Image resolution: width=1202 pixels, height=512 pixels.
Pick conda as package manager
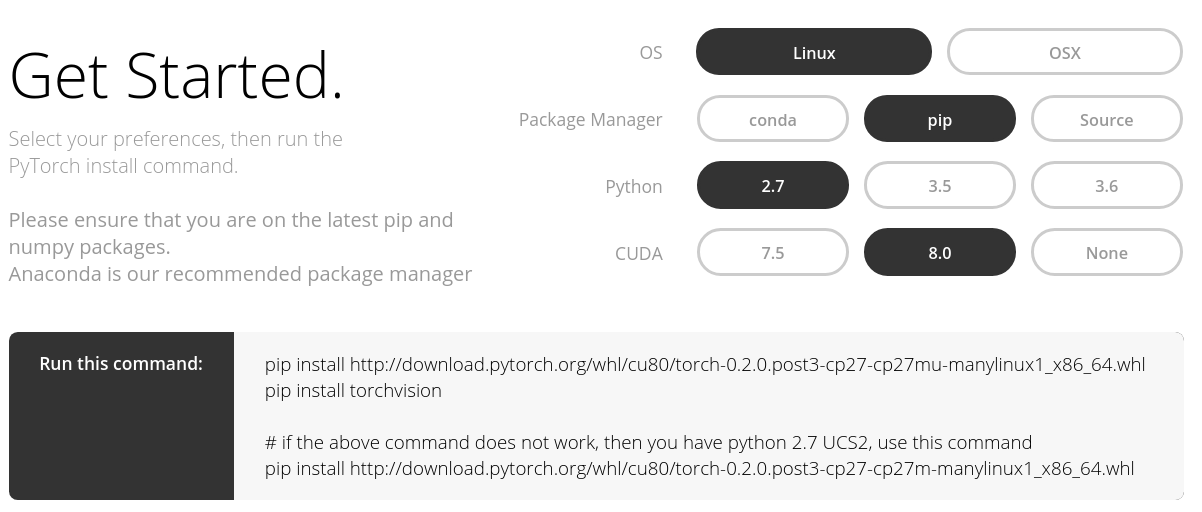(772, 119)
